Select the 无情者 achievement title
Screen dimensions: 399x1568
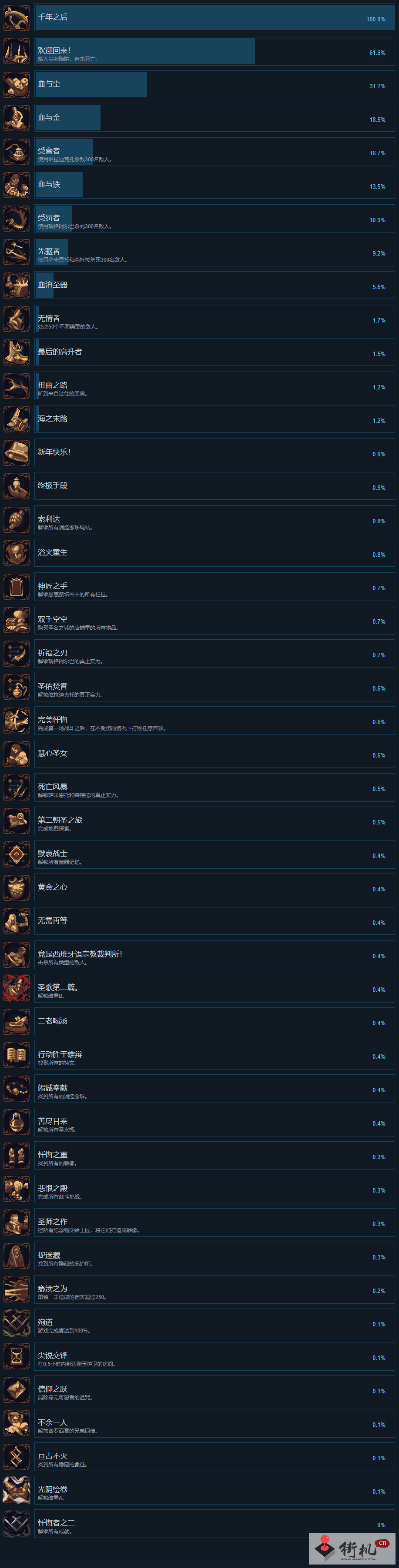click(49, 319)
